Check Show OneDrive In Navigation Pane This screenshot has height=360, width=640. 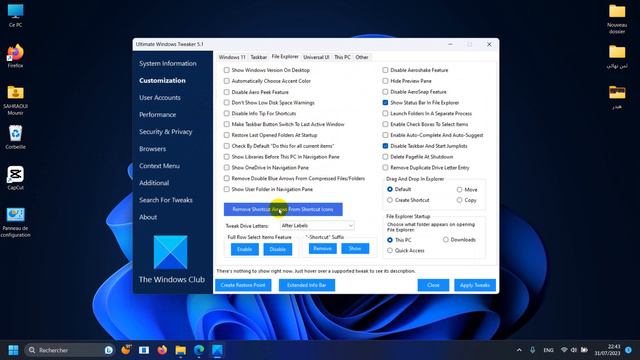(x=227, y=167)
